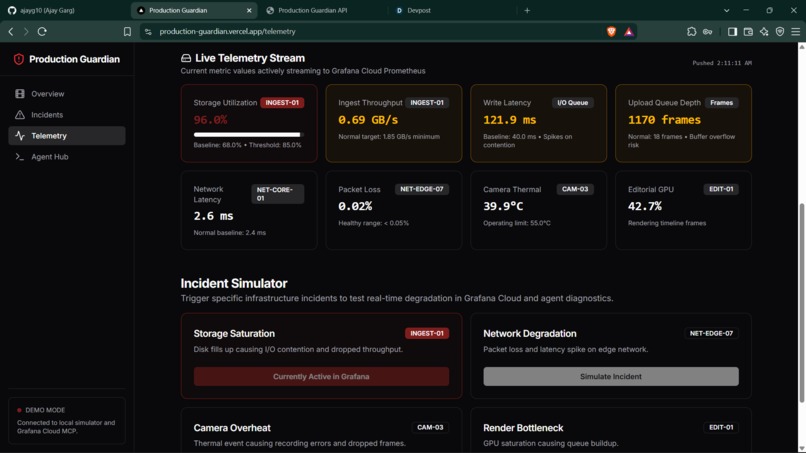
Task: Click the Incident Simulator heading
Action: [x=234, y=283]
